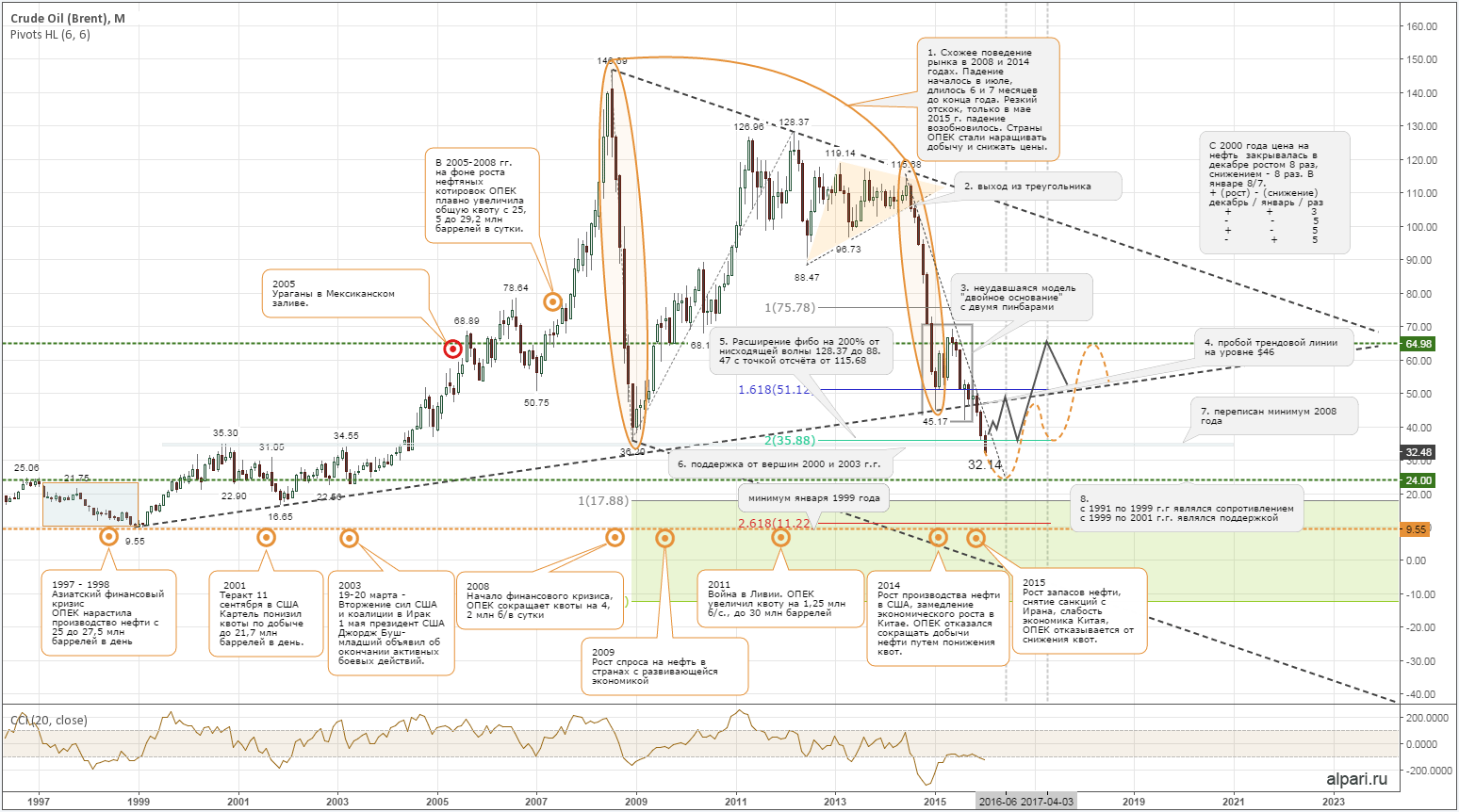Click the orange circle marker linked to the 2015 callout
Viewport: 1459px width, 812px height.
976,538
